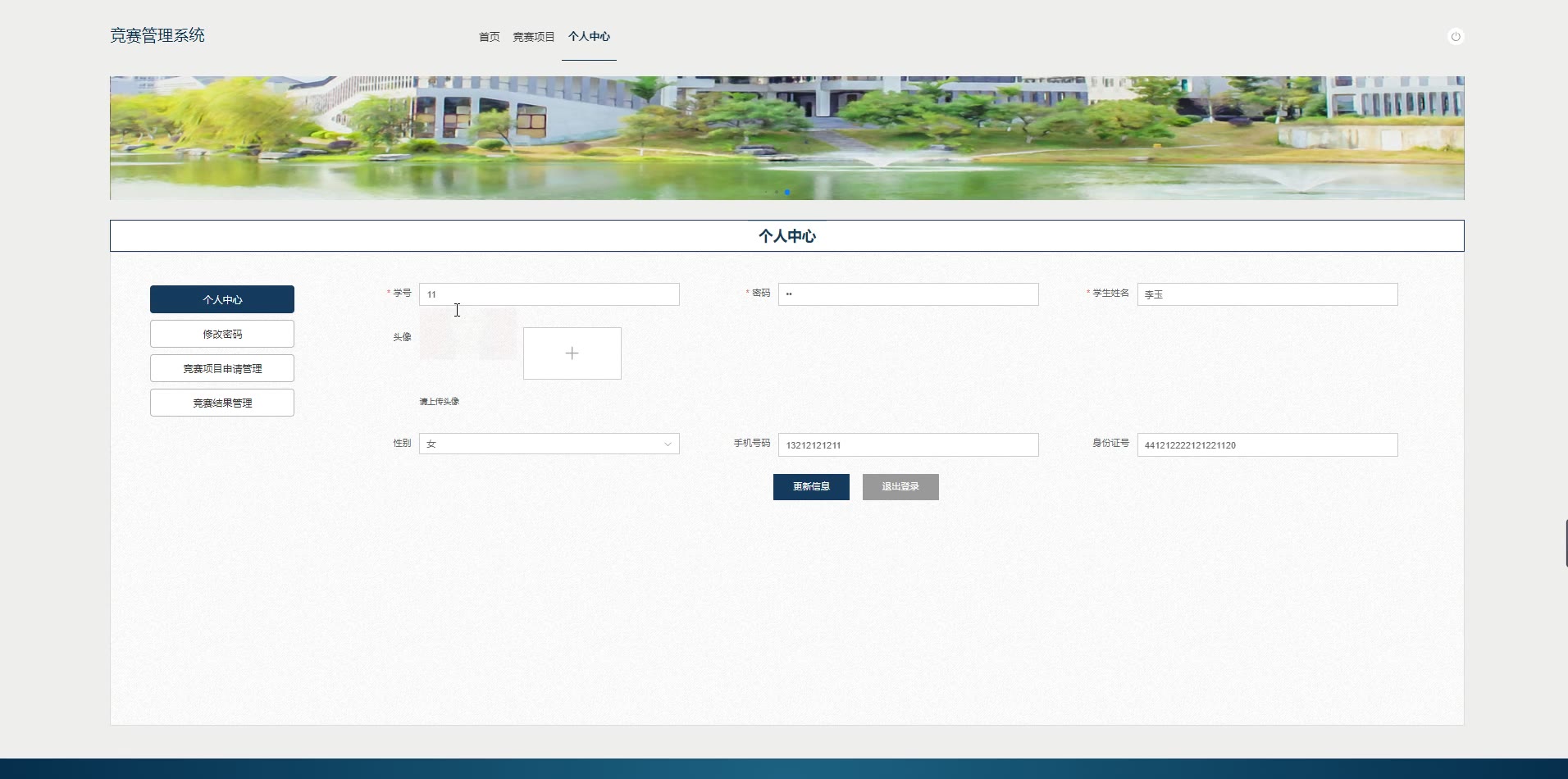This screenshot has width=1568, height=779.
Task: Open 修改密码 in the sidebar
Action: tap(222, 334)
